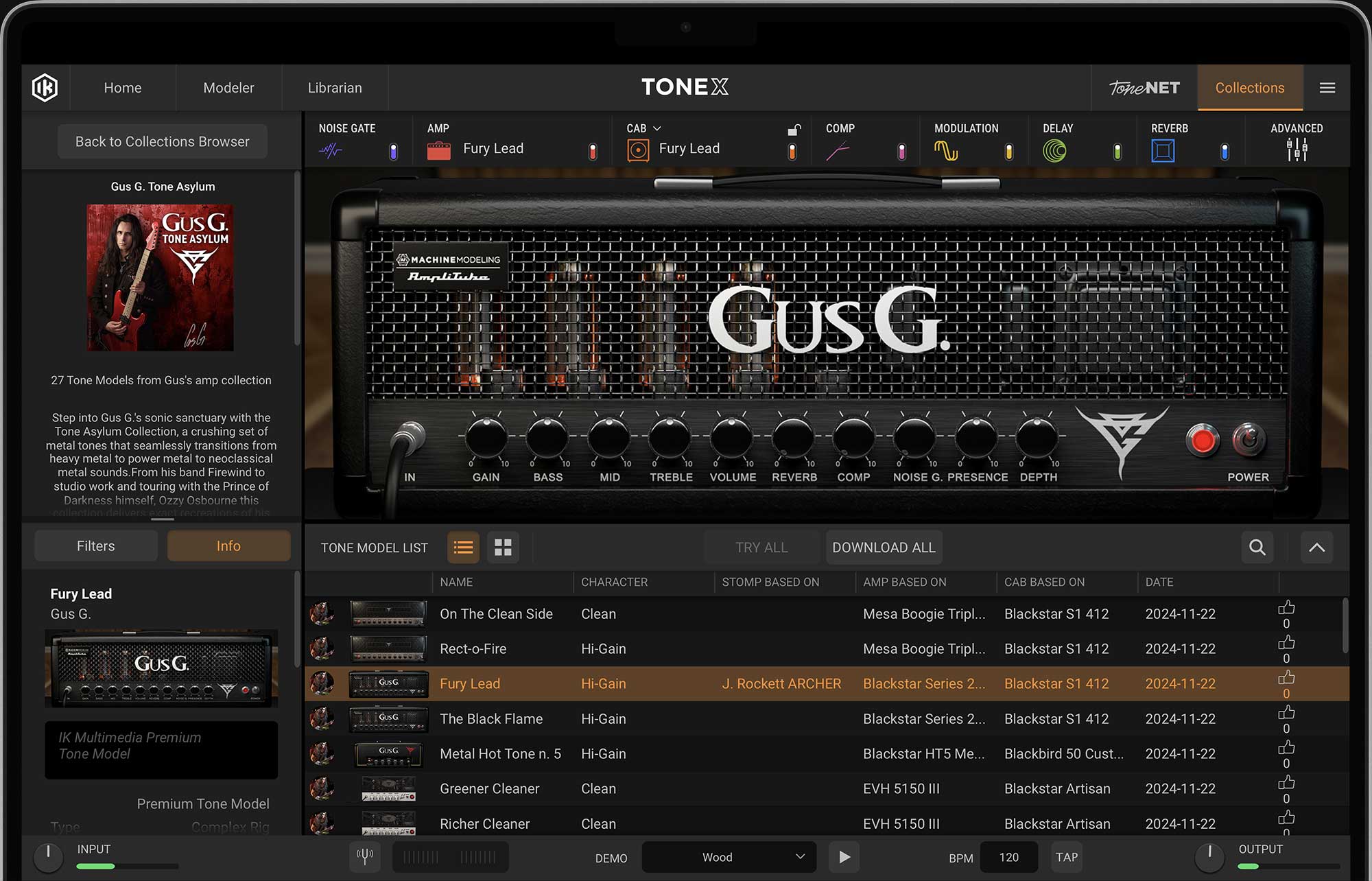Open the Delay effect block
The image size is (1372, 881).
1056,148
